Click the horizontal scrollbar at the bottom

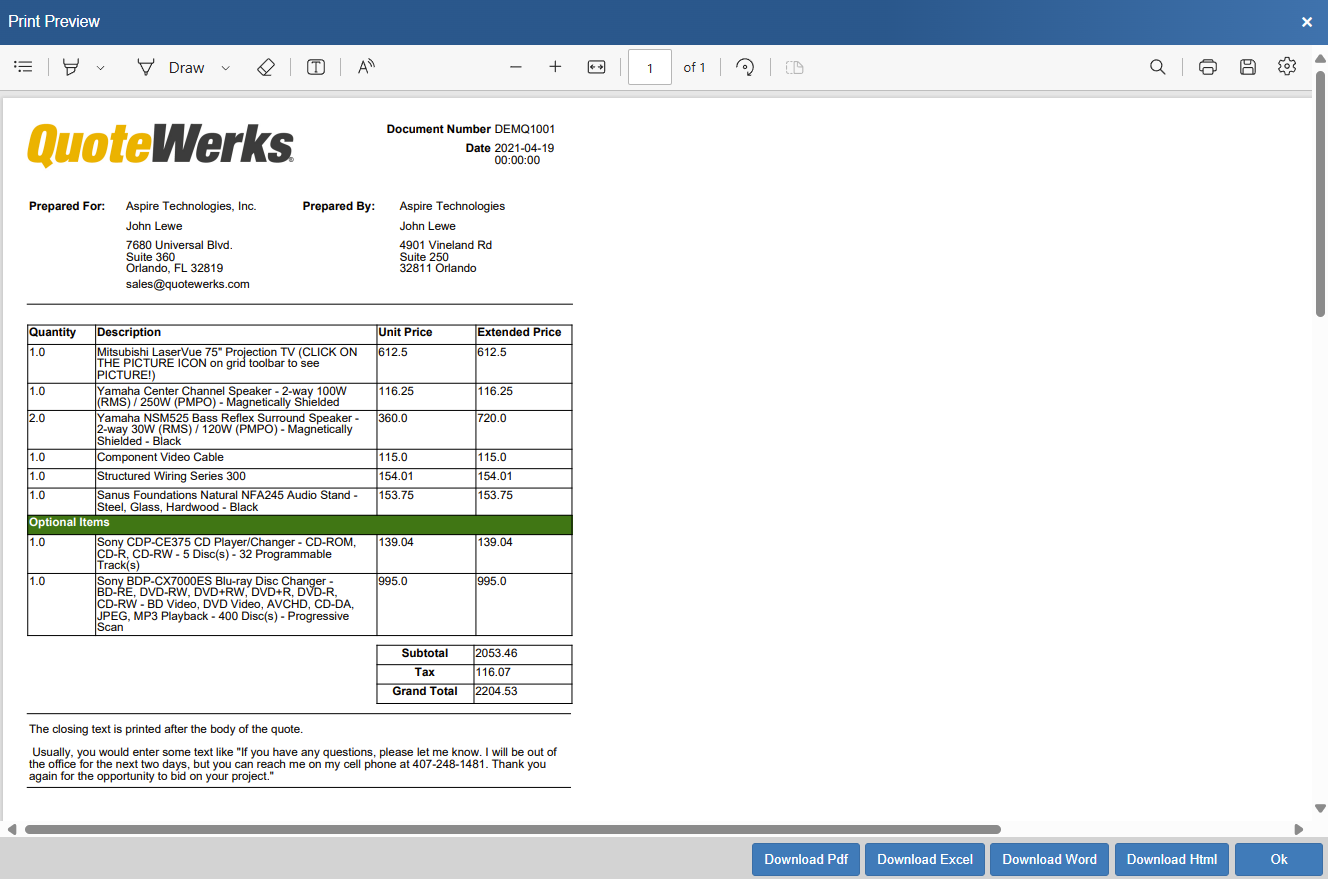pos(512,829)
